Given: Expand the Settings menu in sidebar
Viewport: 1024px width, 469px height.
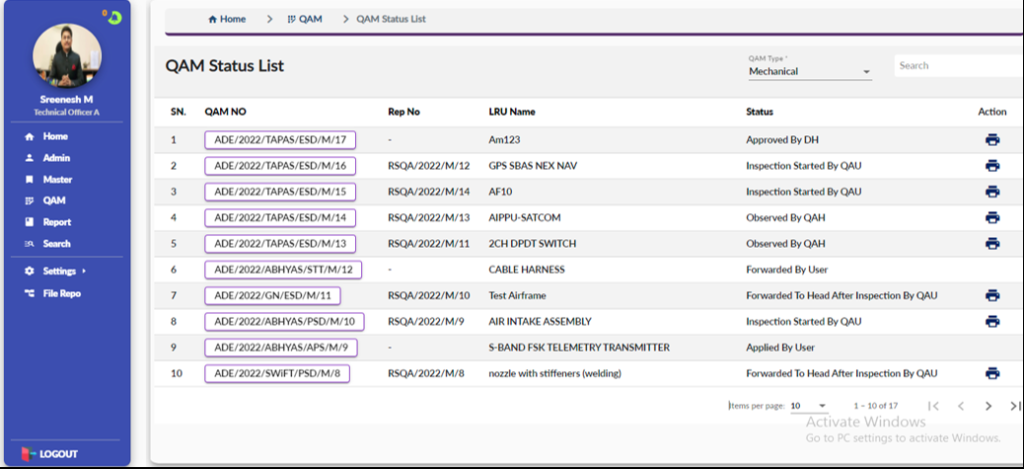Looking at the screenshot, I should pos(62,271).
